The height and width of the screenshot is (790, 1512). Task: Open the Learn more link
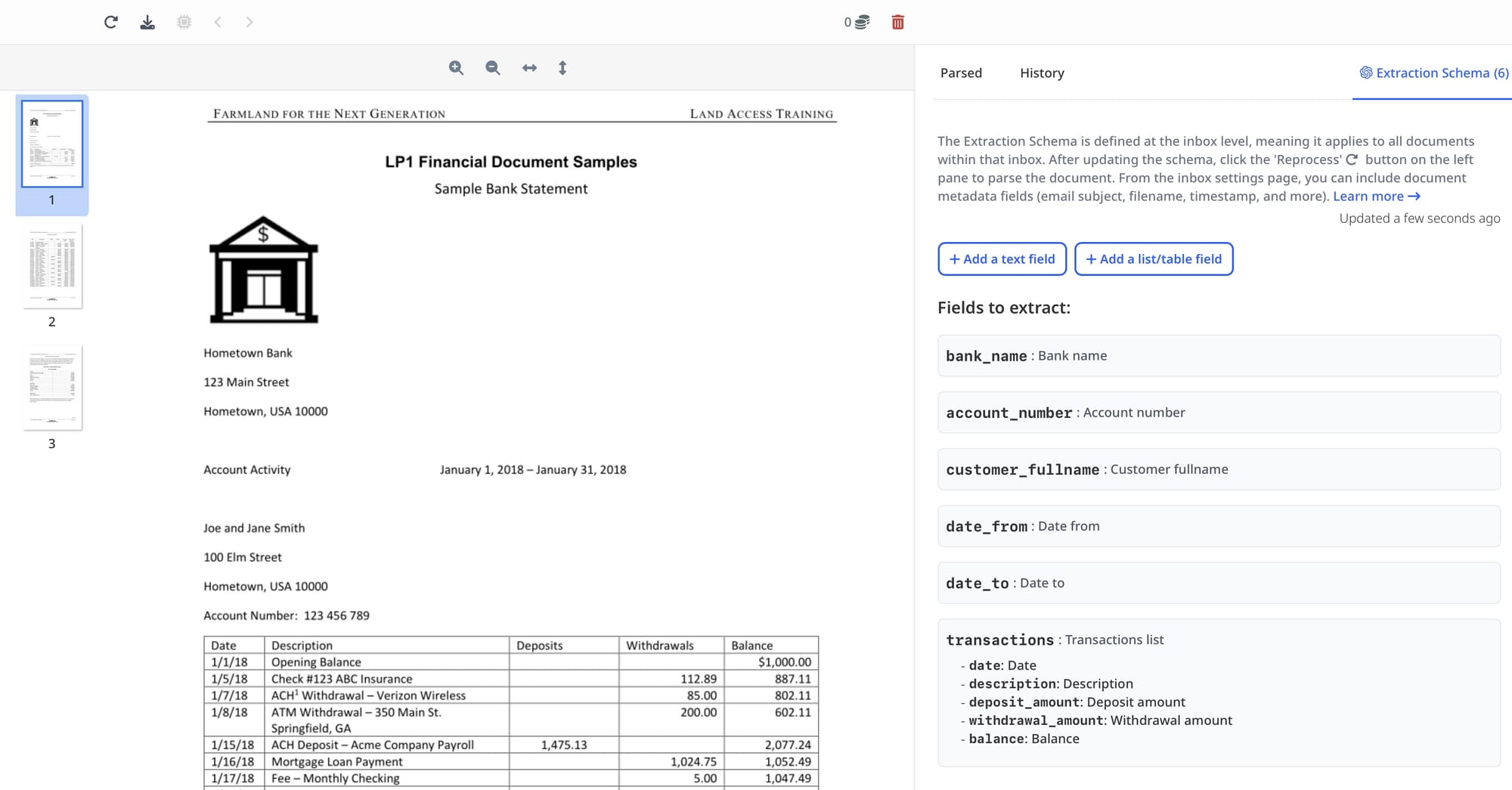tap(1376, 197)
